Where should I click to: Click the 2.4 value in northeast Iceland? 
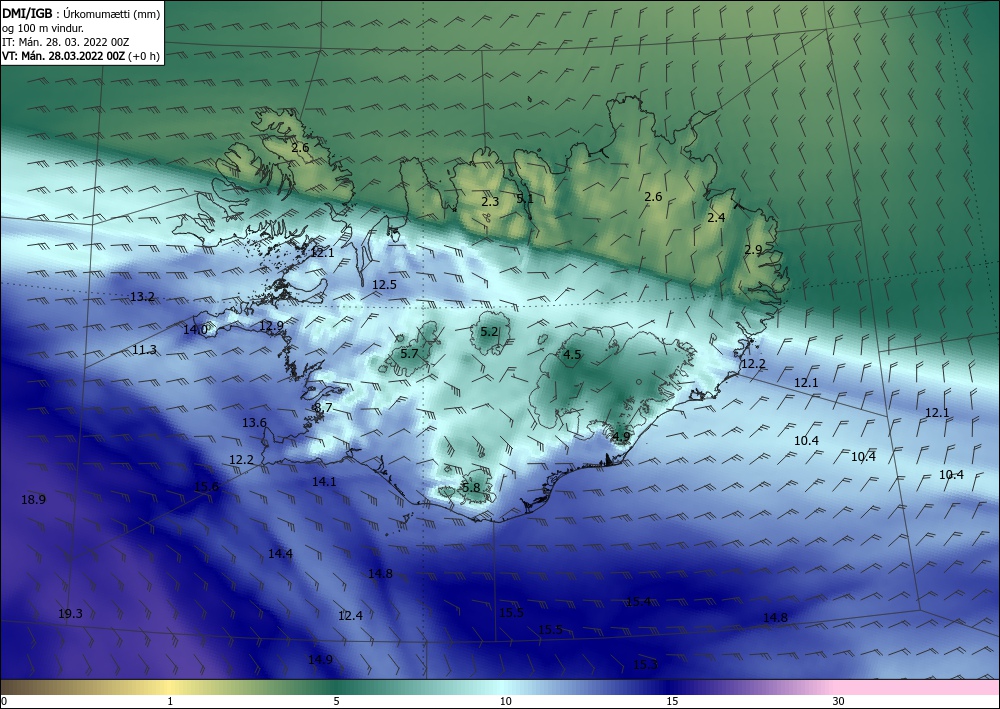click(716, 218)
